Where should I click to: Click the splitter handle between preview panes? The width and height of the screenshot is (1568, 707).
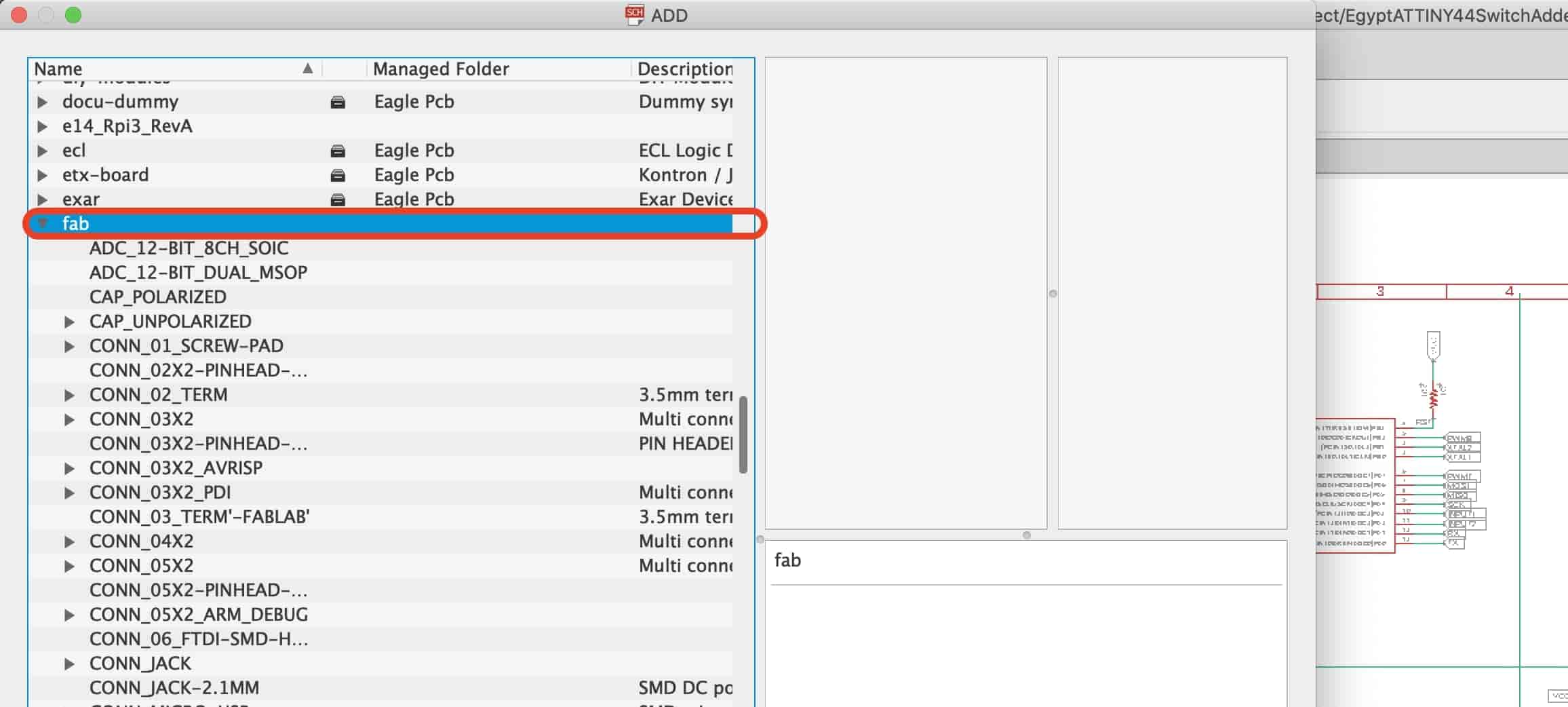pos(1053,294)
